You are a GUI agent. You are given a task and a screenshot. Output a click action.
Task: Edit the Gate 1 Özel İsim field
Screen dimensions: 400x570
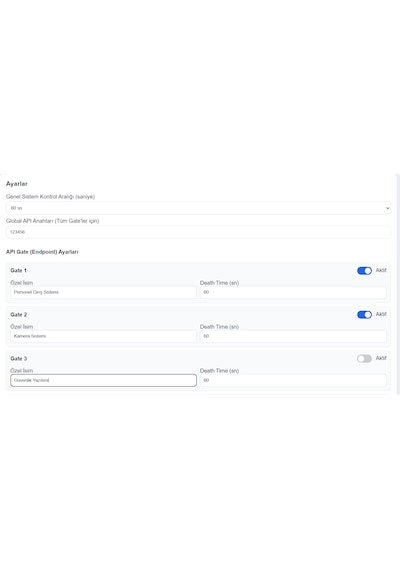coord(104,292)
